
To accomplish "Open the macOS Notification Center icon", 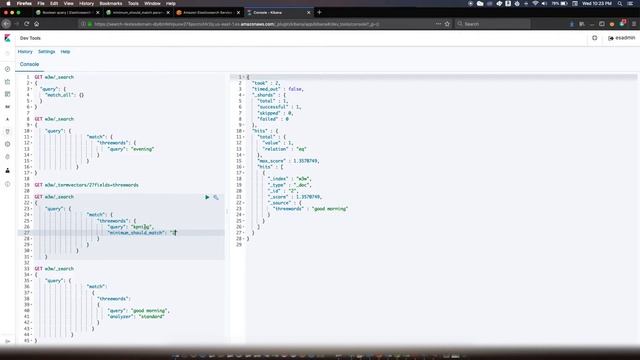I will pos(631,3).
